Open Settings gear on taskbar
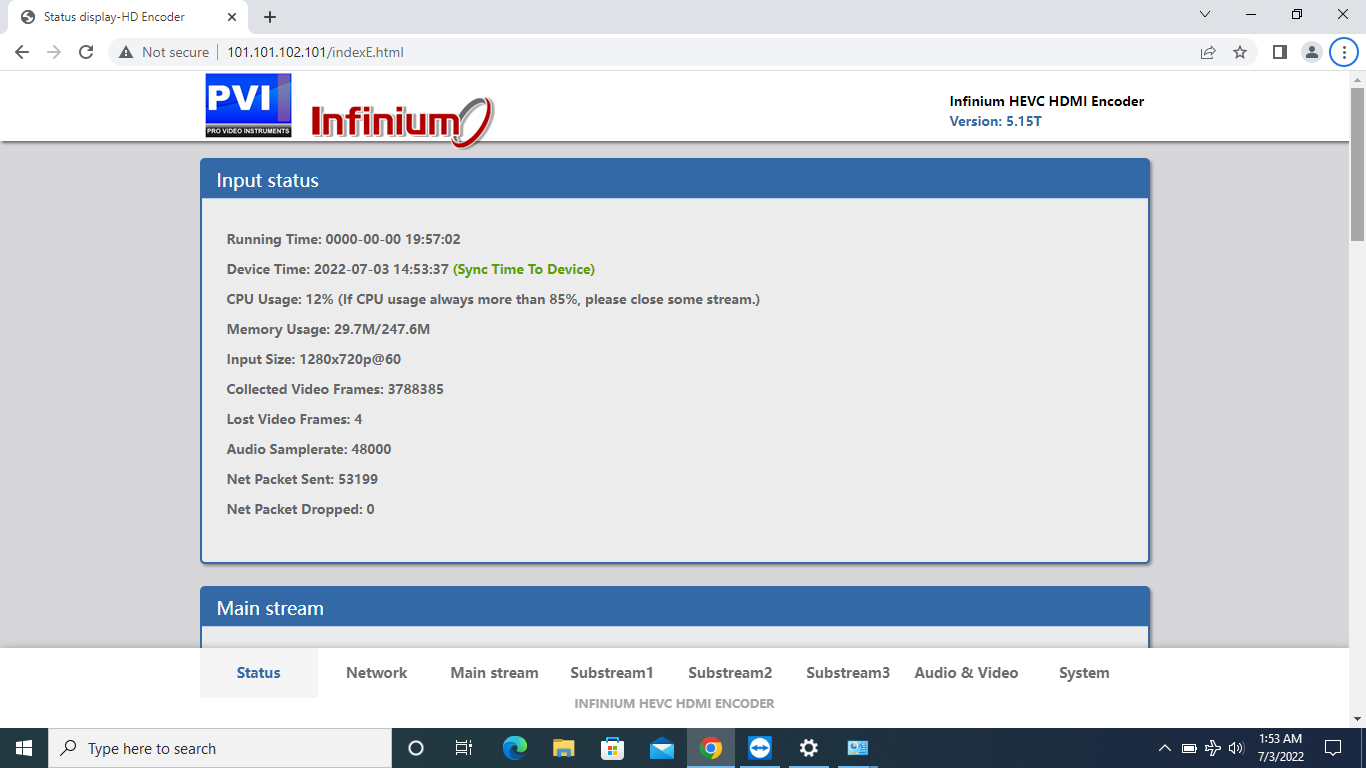Screen dimensions: 1366x768 coord(809,748)
